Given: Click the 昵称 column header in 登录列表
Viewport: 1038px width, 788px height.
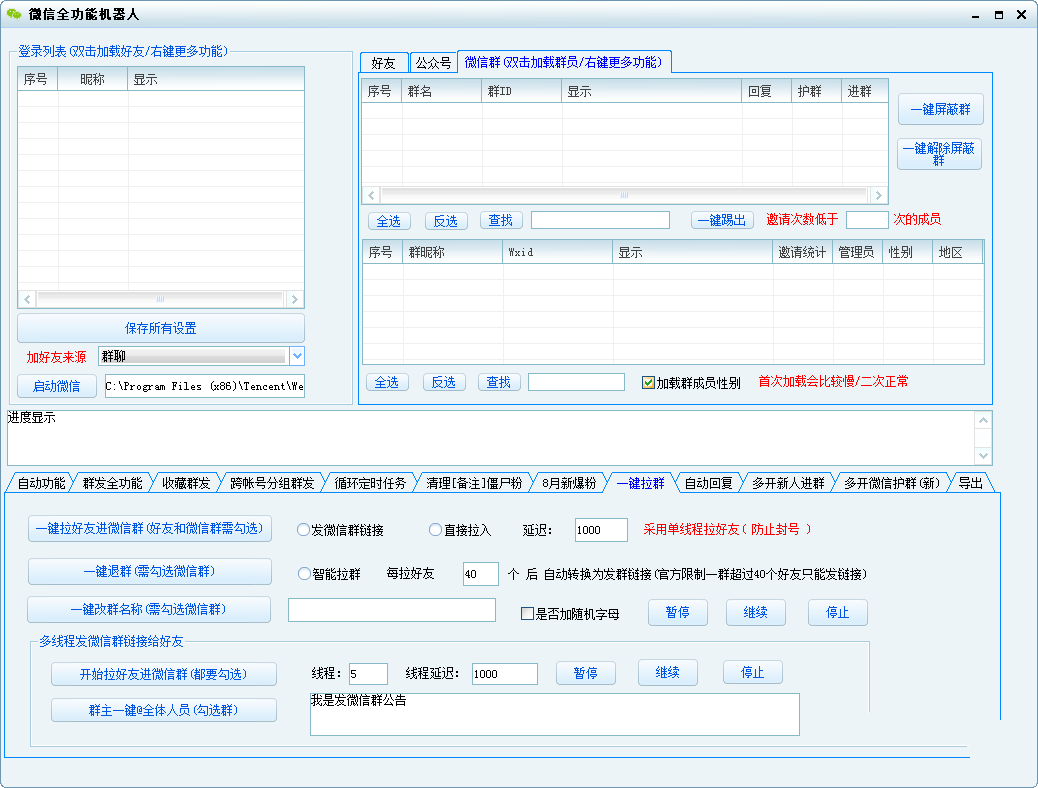Looking at the screenshot, I should 93,79.
